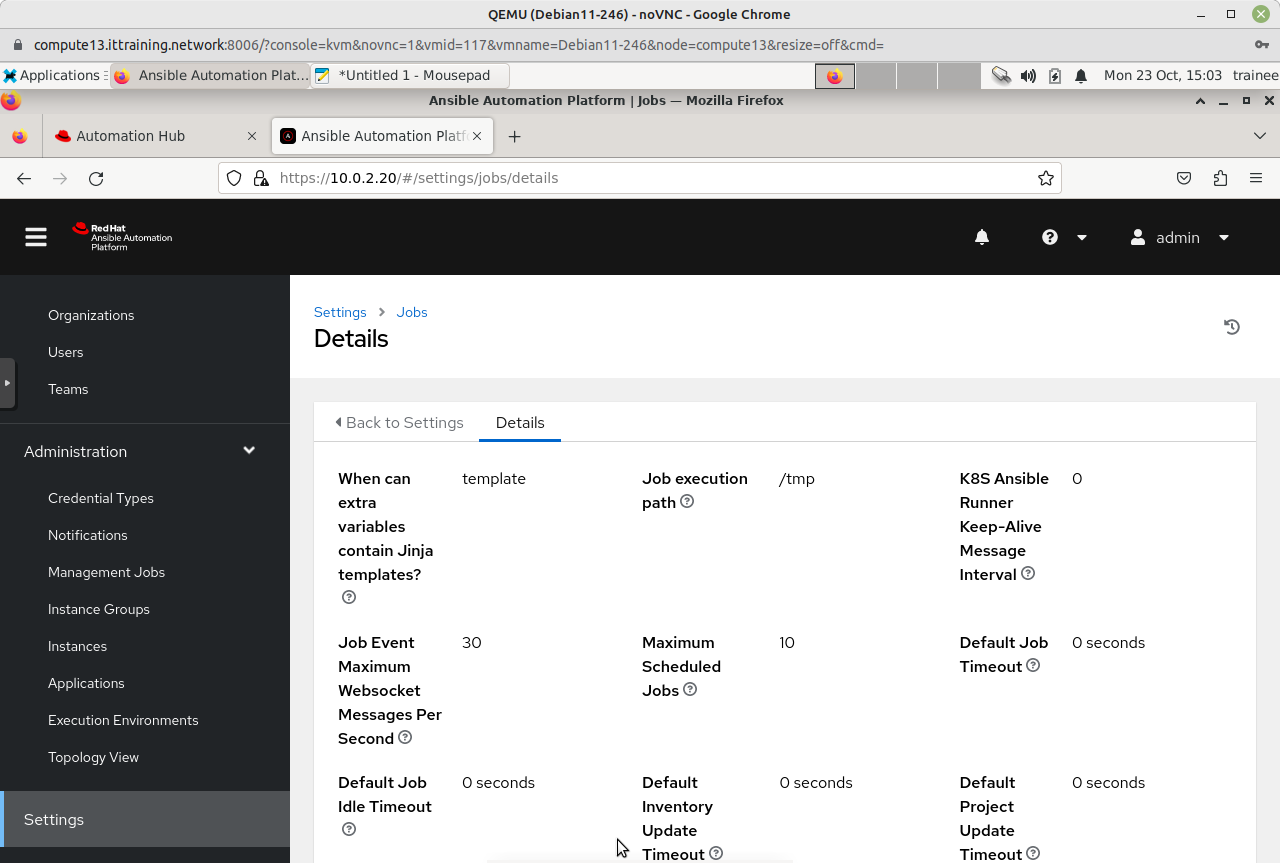
Task: Show help for Default Job Idle Timeout
Action: click(x=349, y=829)
